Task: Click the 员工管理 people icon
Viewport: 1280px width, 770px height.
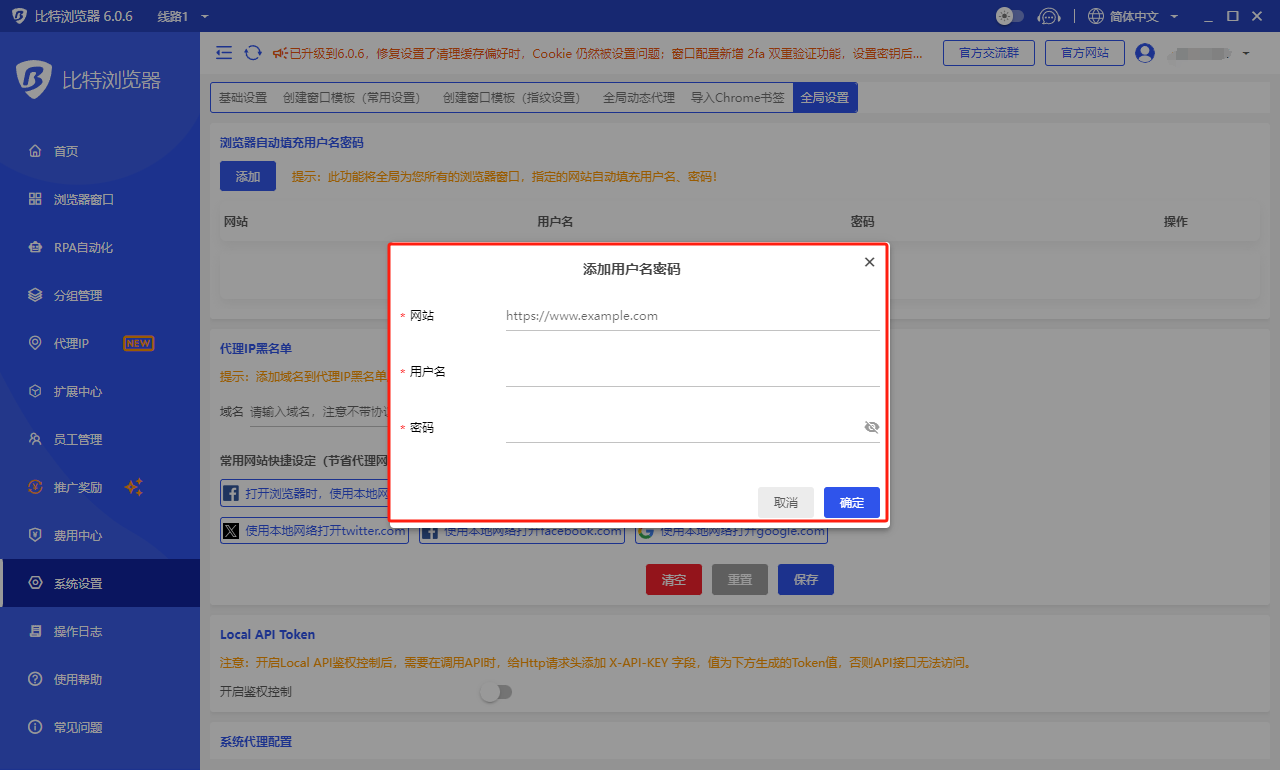Action: [35, 439]
